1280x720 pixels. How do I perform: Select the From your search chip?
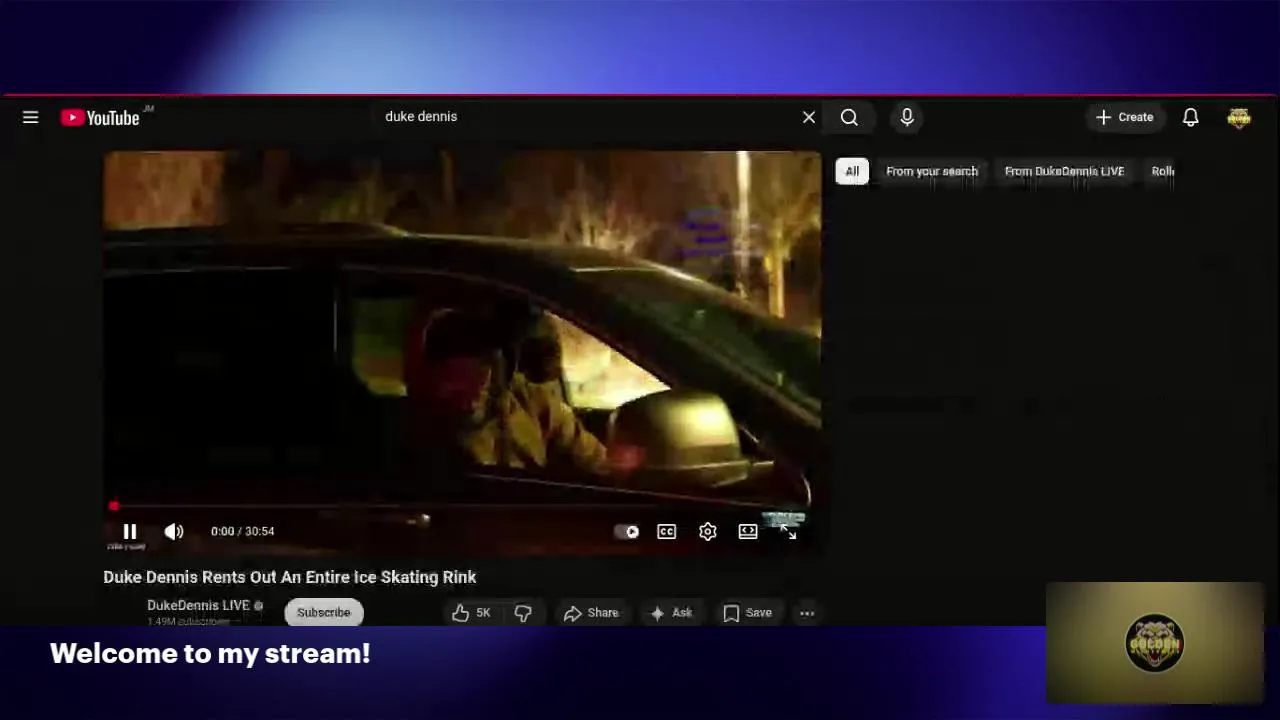932,171
